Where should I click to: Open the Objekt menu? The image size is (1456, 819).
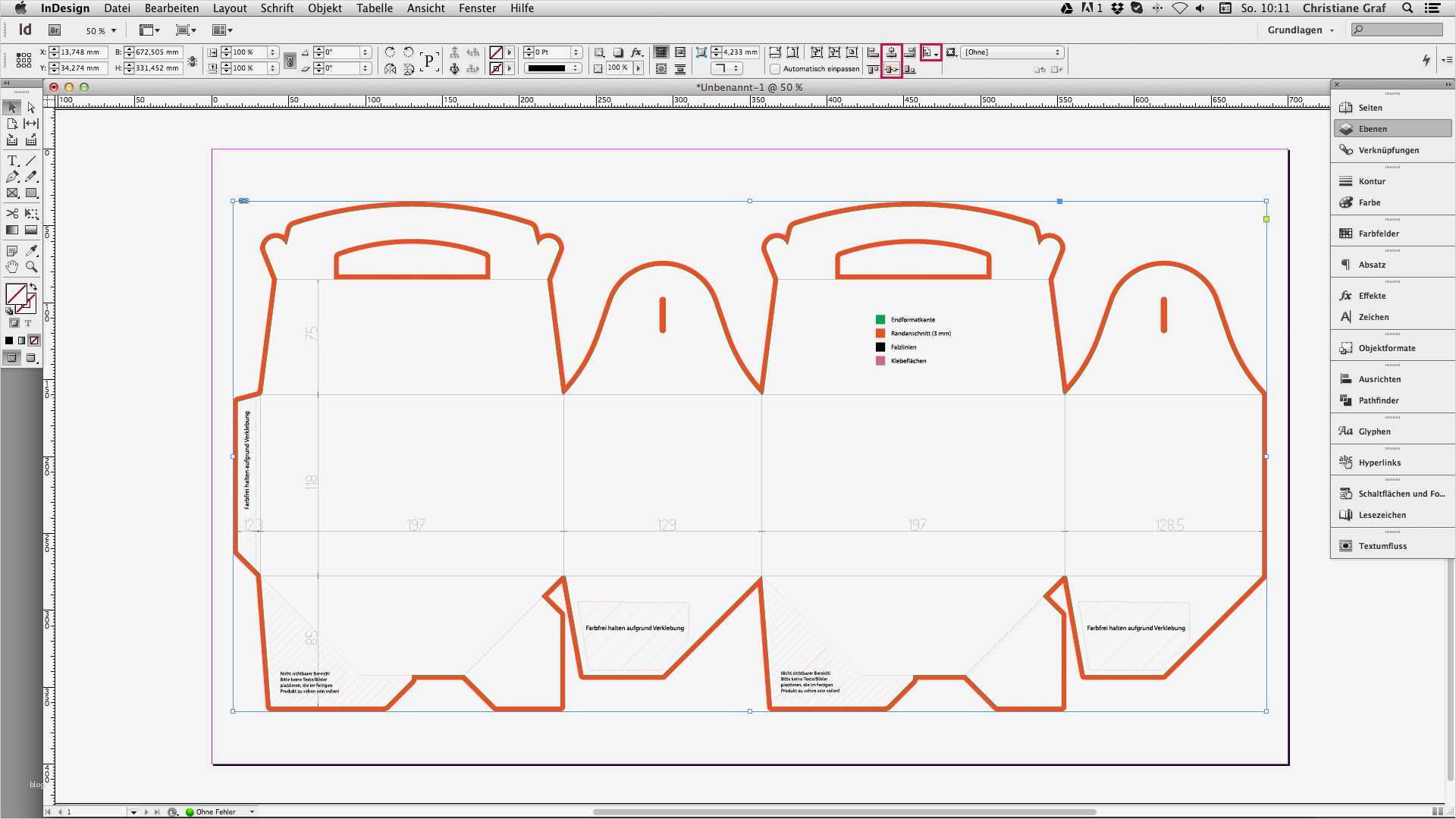(x=325, y=8)
